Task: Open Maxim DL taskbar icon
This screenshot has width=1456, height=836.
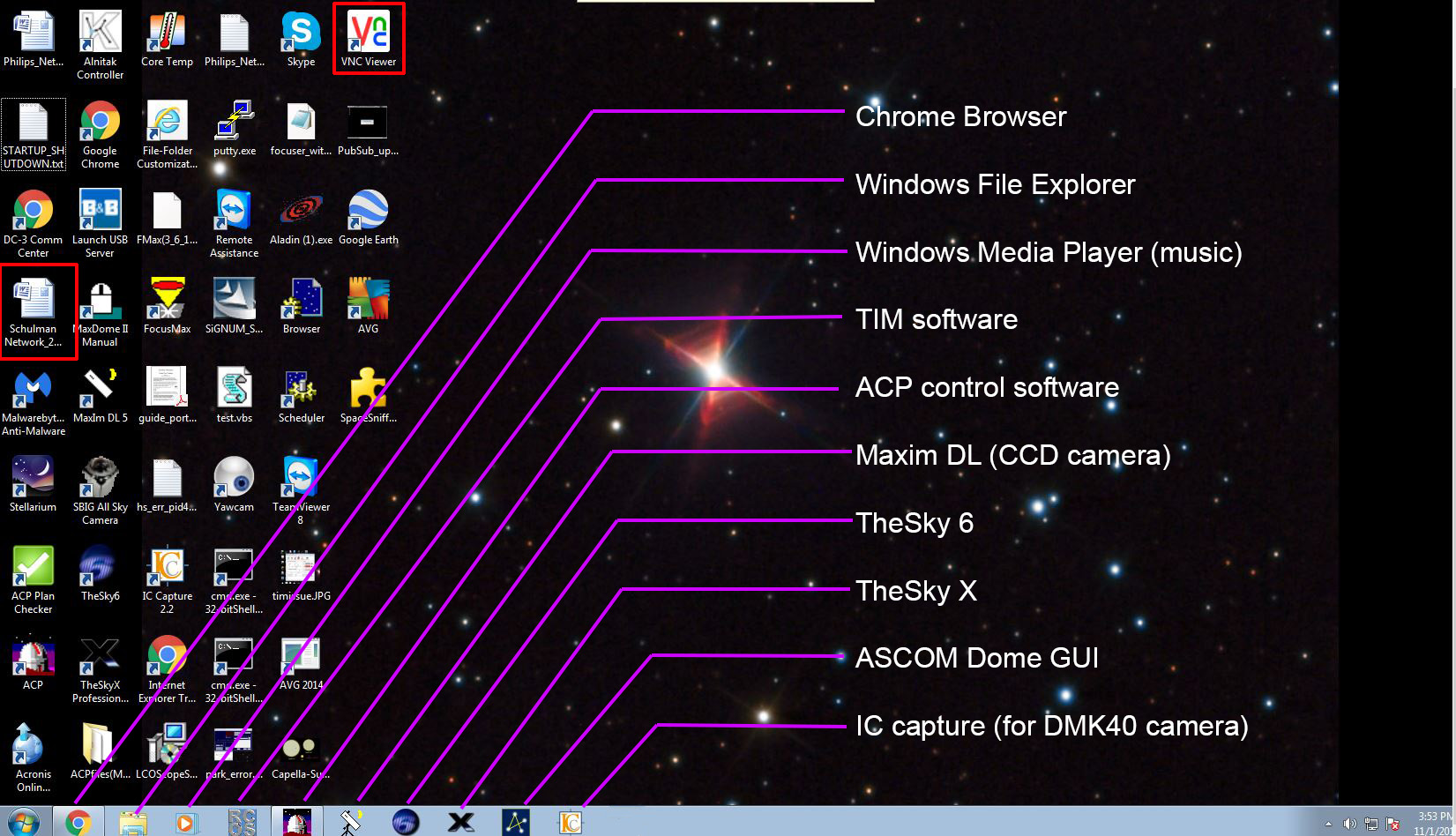Action: click(350, 823)
